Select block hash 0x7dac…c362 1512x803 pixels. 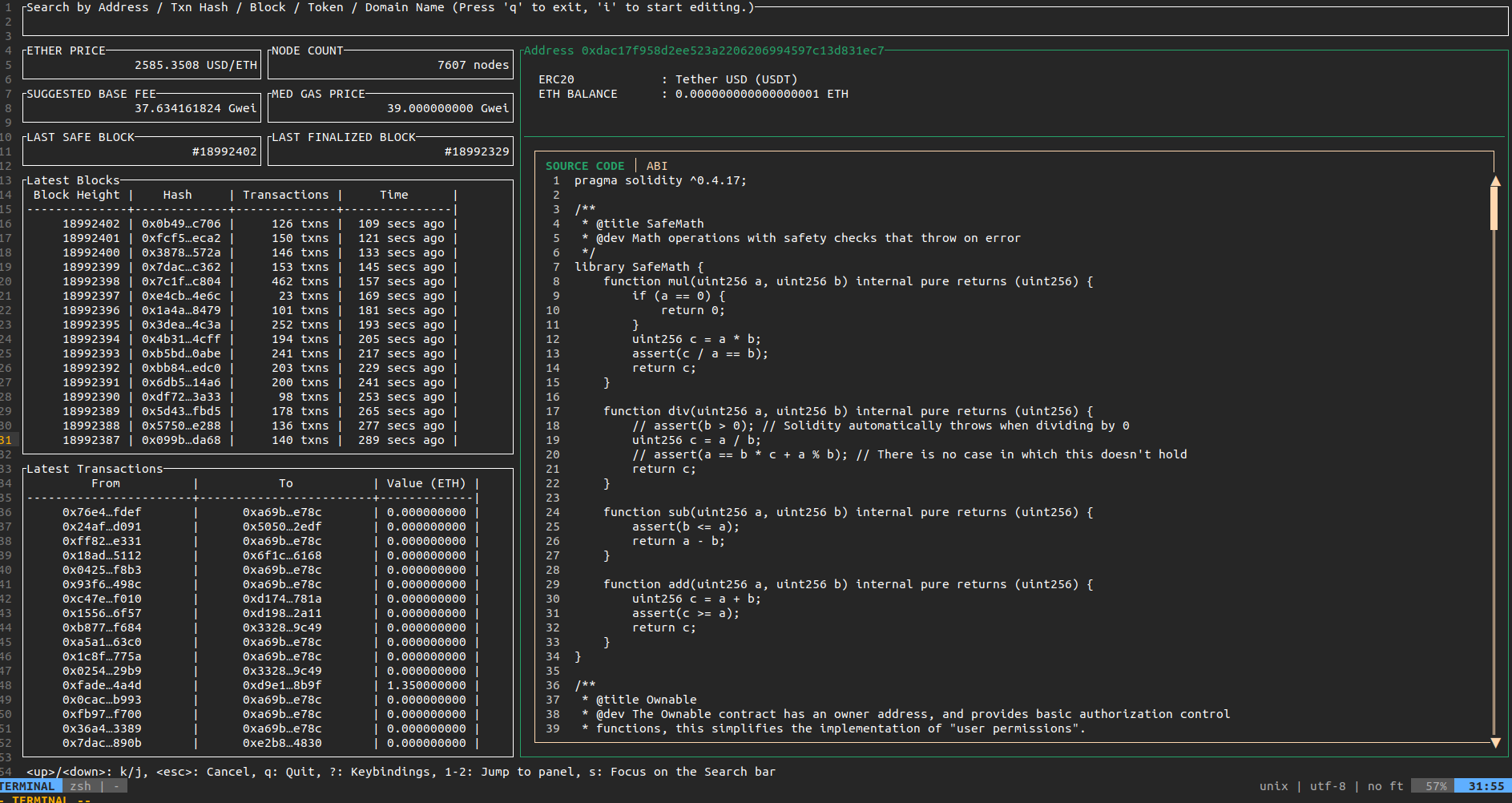(x=181, y=267)
